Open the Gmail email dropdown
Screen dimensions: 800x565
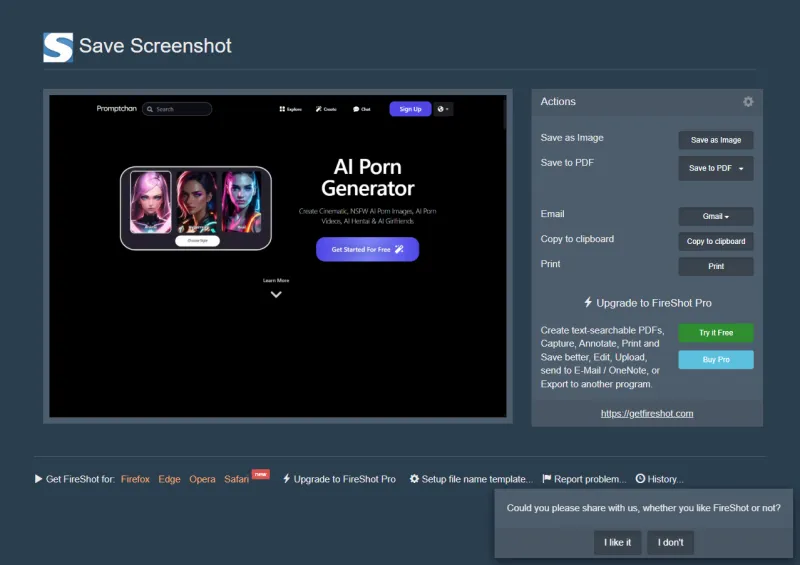(x=715, y=216)
